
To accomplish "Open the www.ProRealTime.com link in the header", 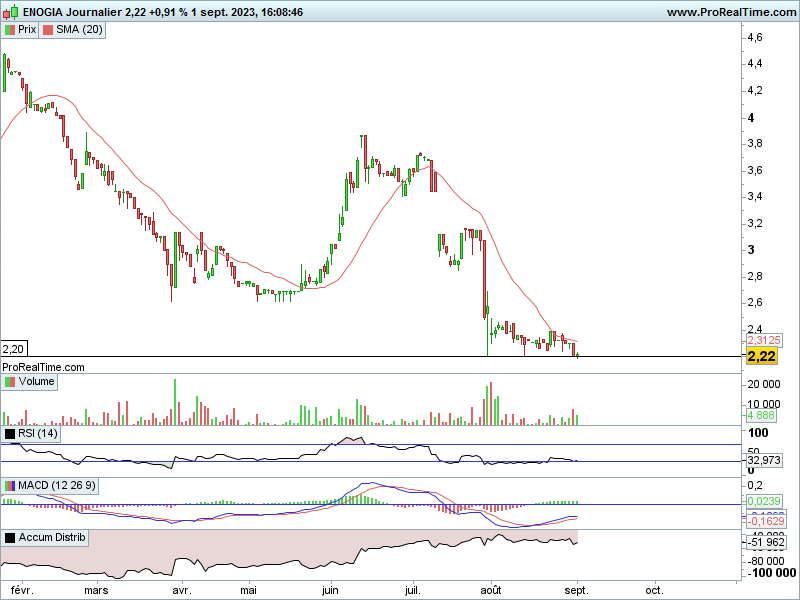I will click(731, 12).
